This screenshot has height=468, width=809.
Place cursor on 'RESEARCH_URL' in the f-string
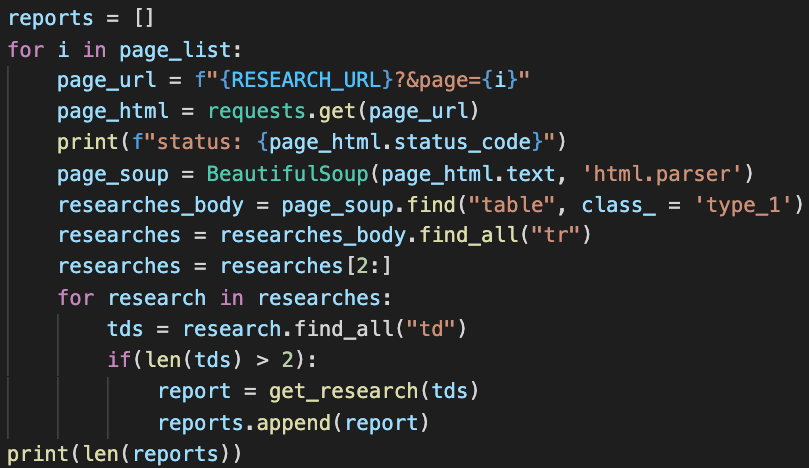click(x=306, y=80)
